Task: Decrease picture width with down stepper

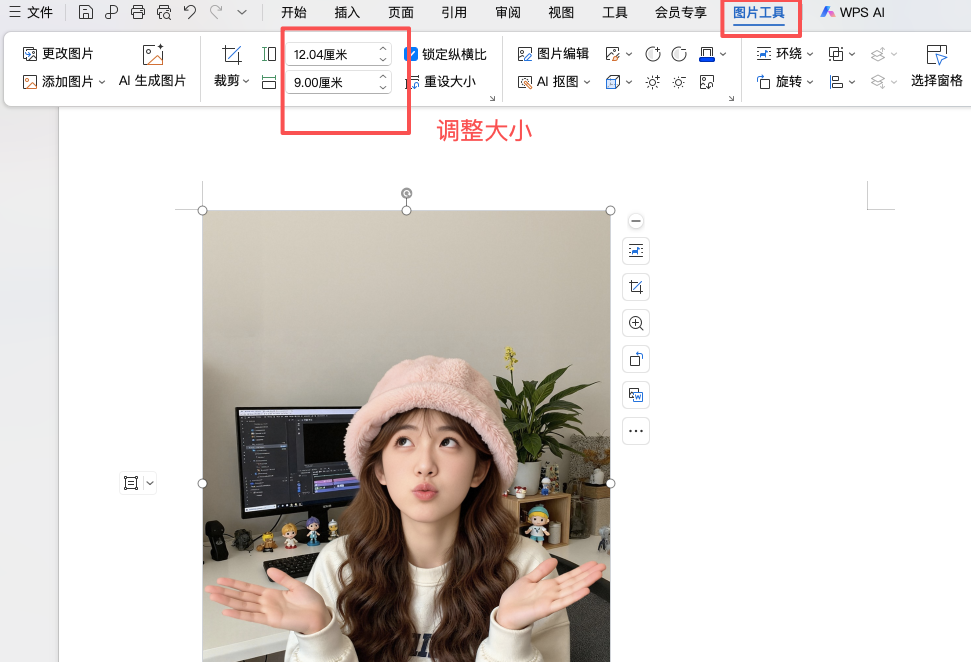Action: coord(383,88)
